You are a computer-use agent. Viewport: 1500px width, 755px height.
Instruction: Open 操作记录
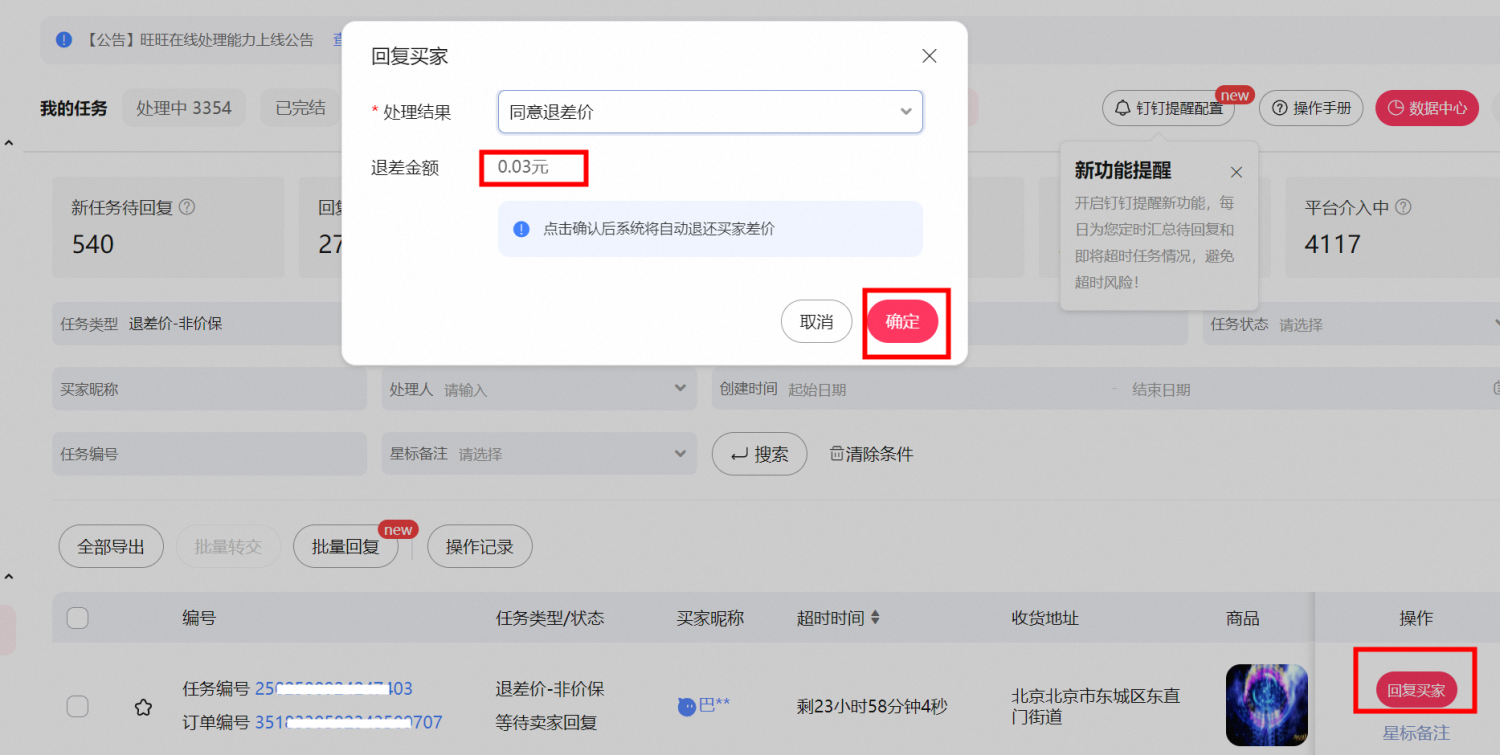click(x=479, y=546)
